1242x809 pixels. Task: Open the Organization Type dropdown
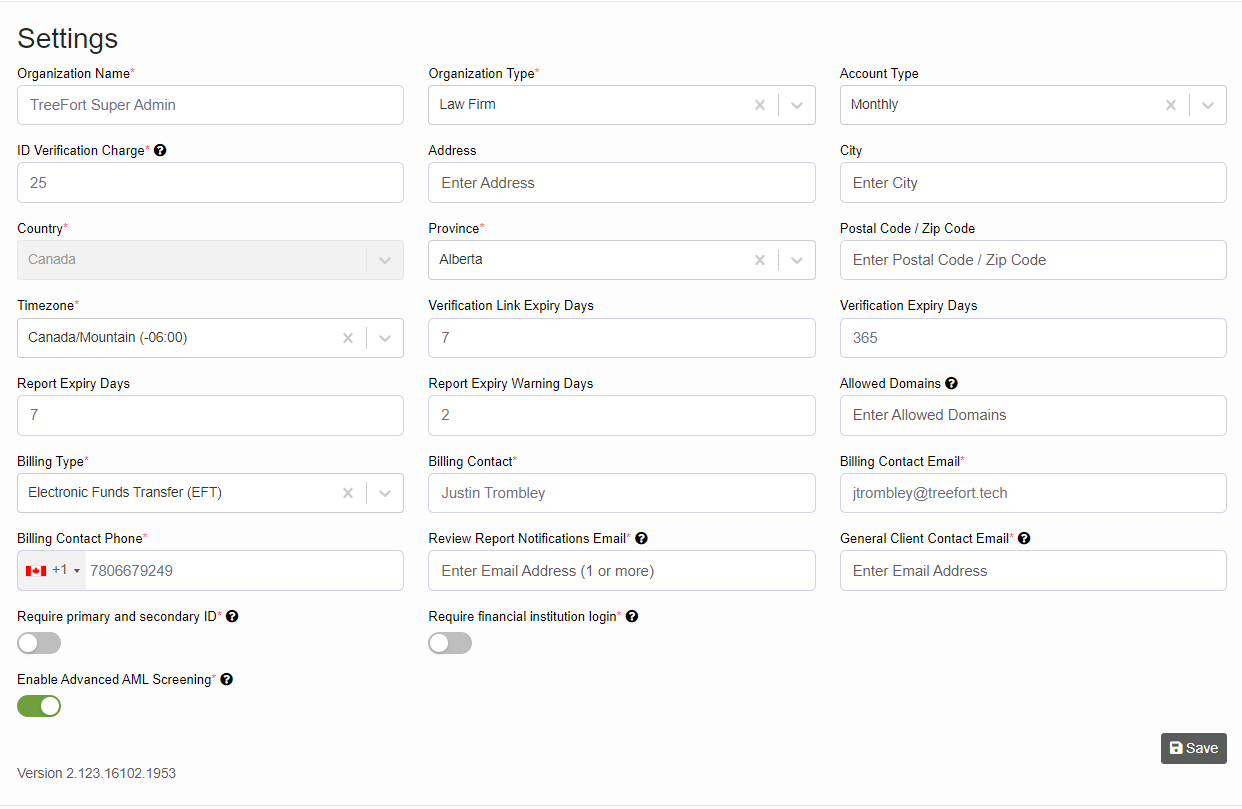(x=797, y=105)
